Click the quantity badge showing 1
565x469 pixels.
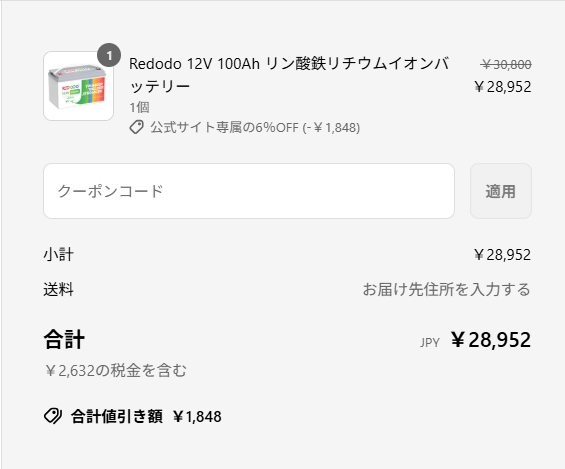tap(109, 55)
